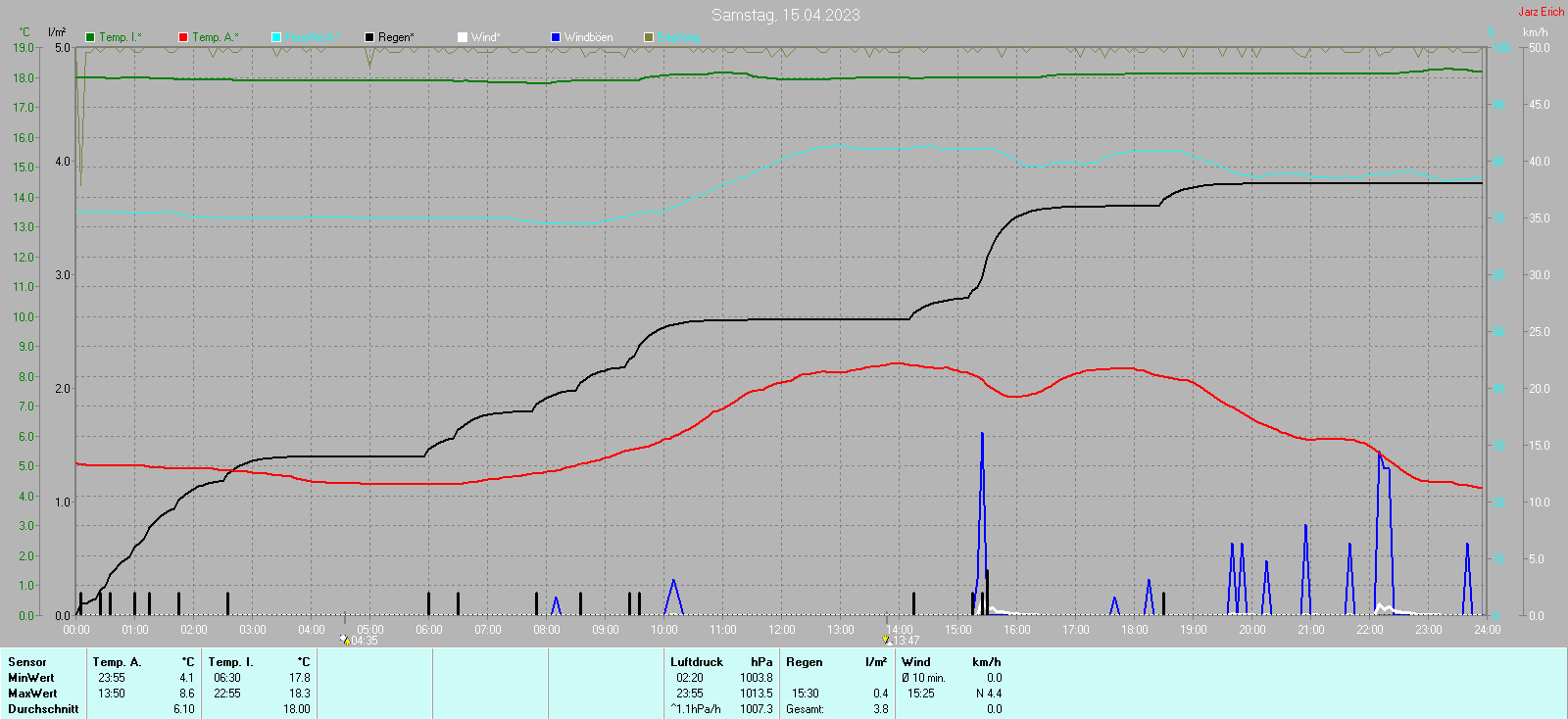Viewport: 1568px width, 719px height.
Task: Click the 'Durchschnitt' row header
Action: 43,709
